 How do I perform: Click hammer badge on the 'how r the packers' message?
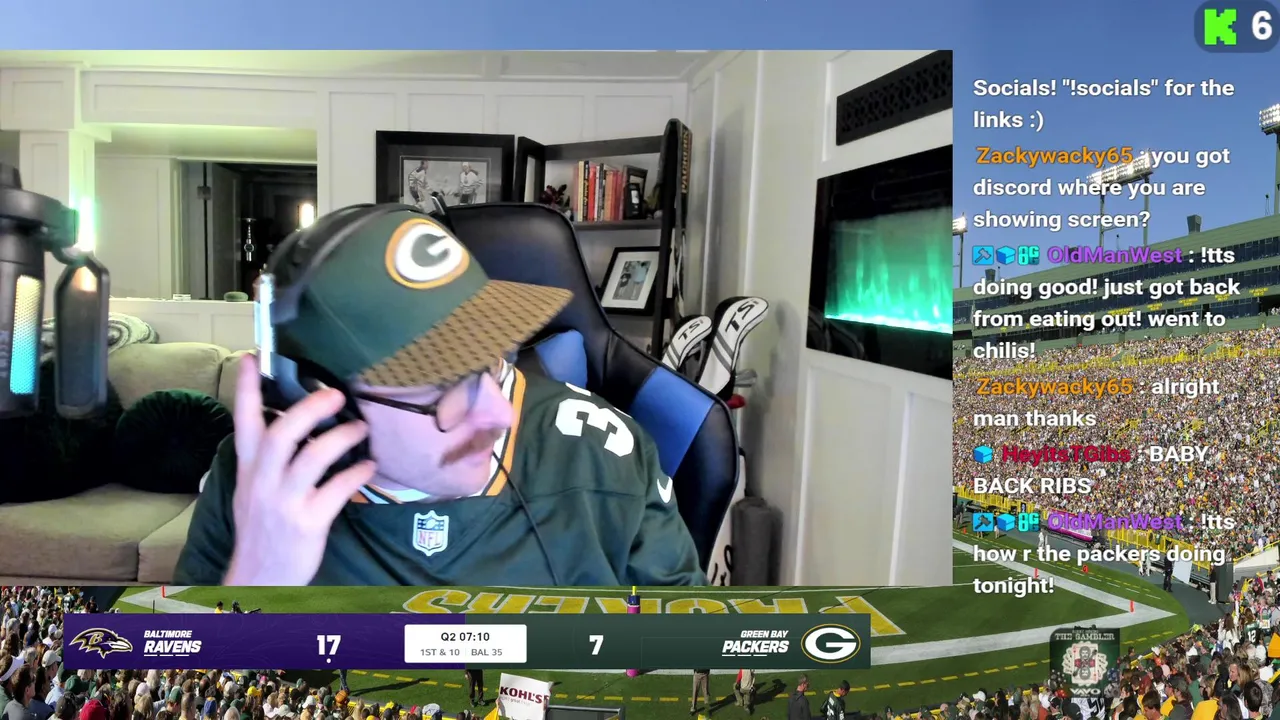point(982,522)
